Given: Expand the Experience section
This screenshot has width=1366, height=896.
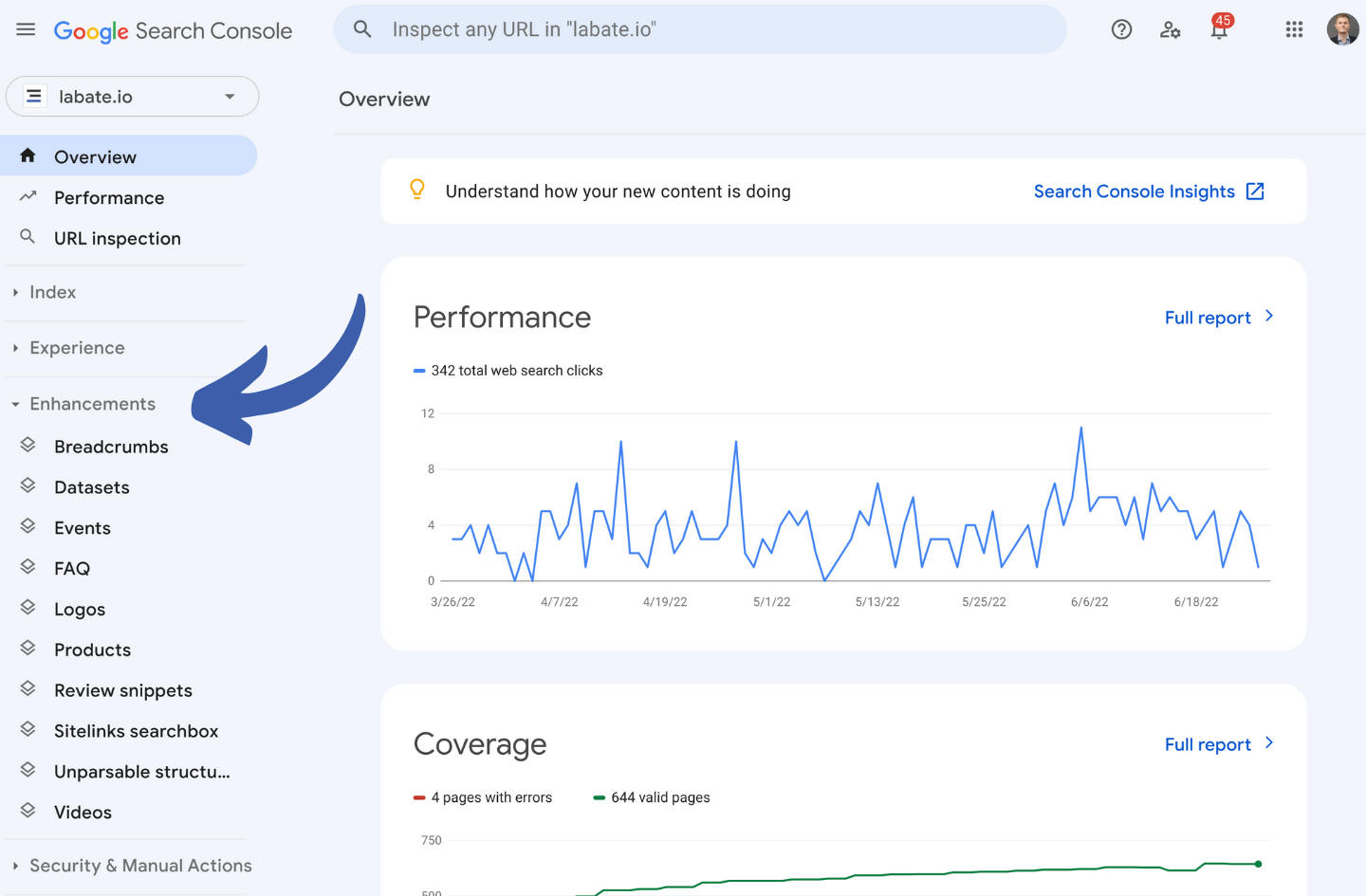Looking at the screenshot, I should tap(77, 348).
